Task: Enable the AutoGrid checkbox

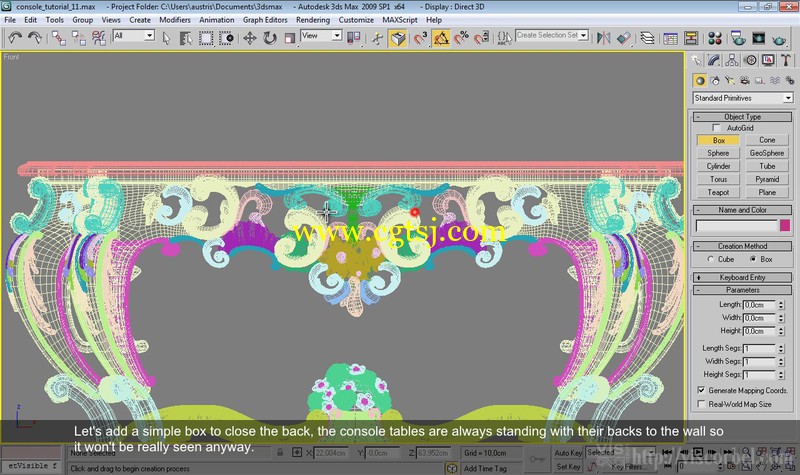Action: tap(716, 128)
